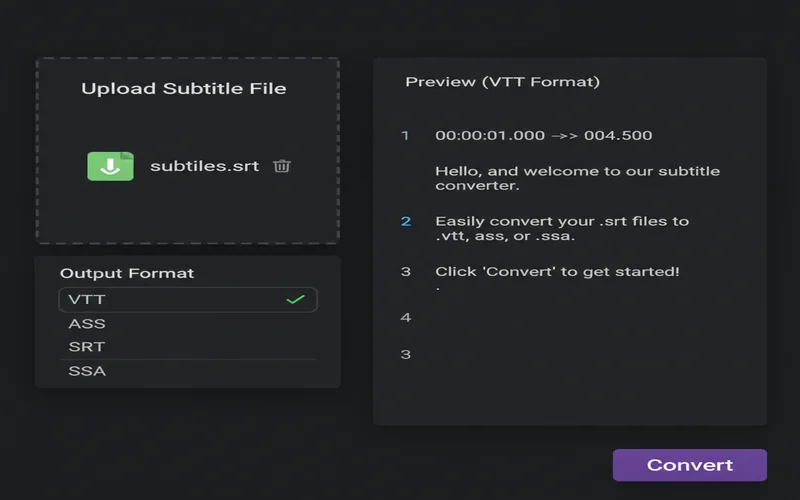Click the Preview (VTT Format) panel title
The image size is (800, 500).
pyautogui.click(x=502, y=82)
